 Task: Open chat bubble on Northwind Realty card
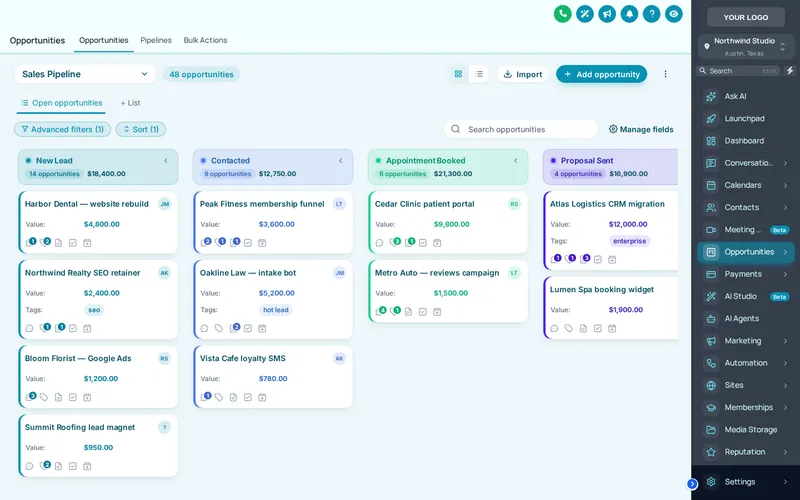pyautogui.click(x=29, y=328)
